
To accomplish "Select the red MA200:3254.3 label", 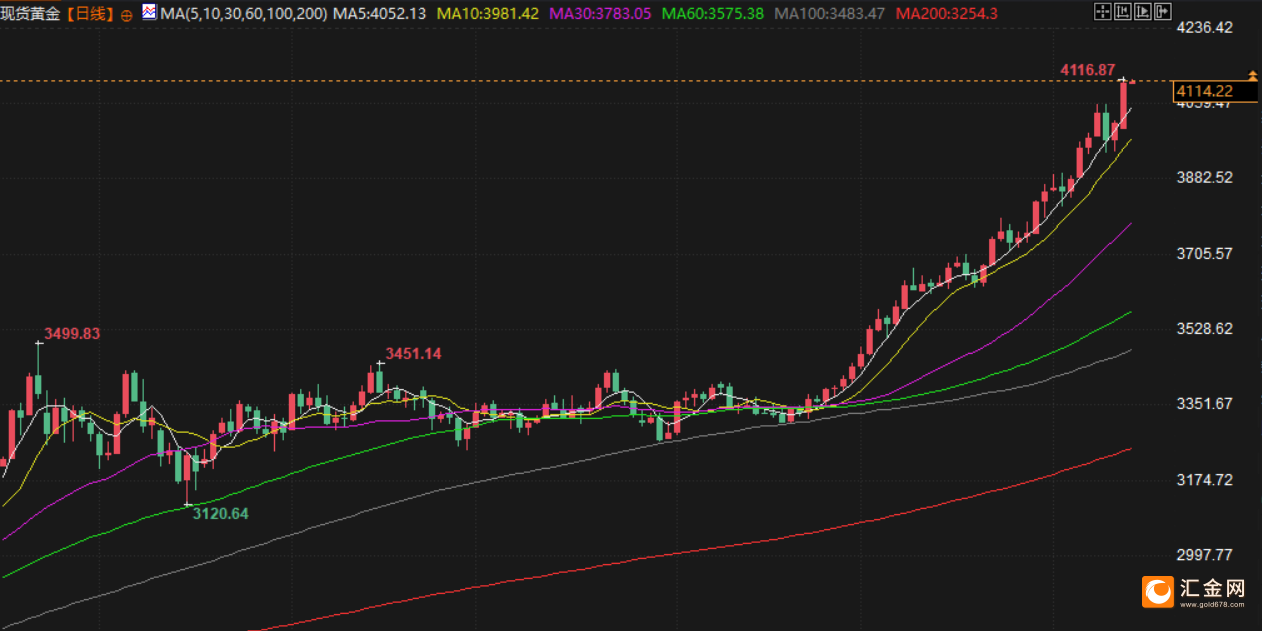I will pyautogui.click(x=945, y=15).
